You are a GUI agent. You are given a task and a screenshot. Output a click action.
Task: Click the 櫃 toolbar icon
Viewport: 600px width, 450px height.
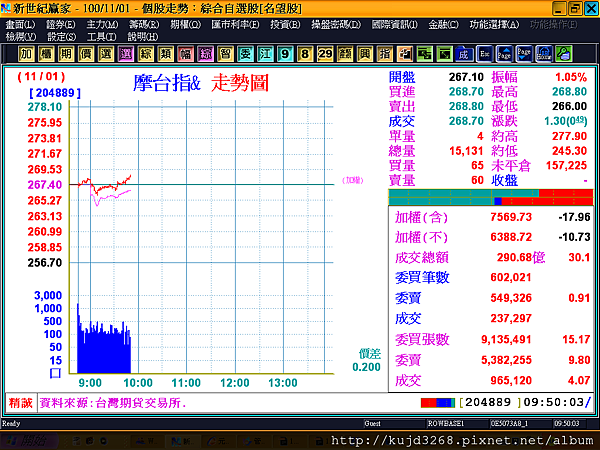pyautogui.click(x=46, y=54)
